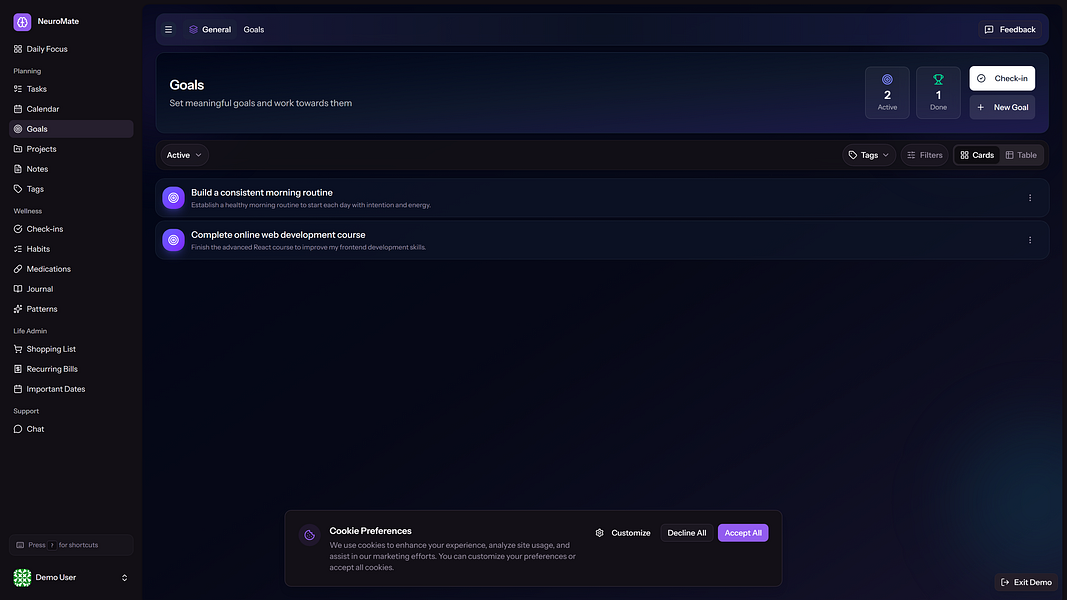Start a Check-in

[1002, 78]
